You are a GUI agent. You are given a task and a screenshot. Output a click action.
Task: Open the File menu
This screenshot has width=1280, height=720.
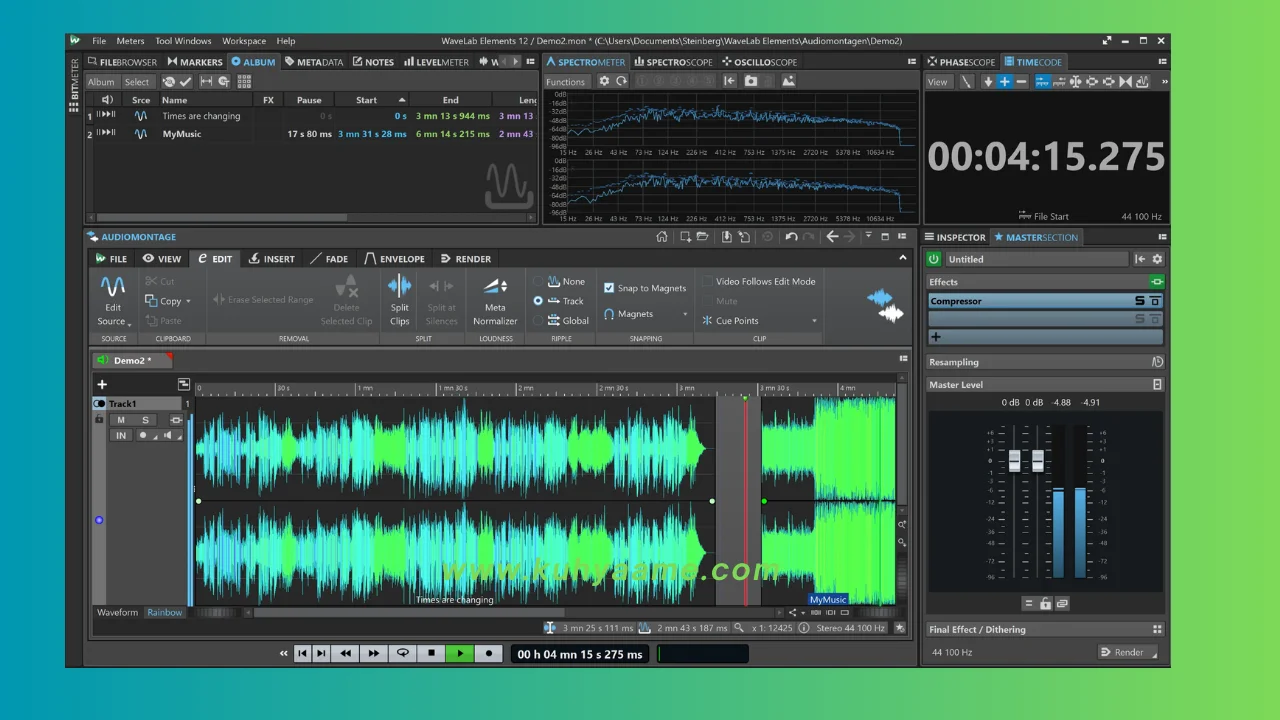99,41
